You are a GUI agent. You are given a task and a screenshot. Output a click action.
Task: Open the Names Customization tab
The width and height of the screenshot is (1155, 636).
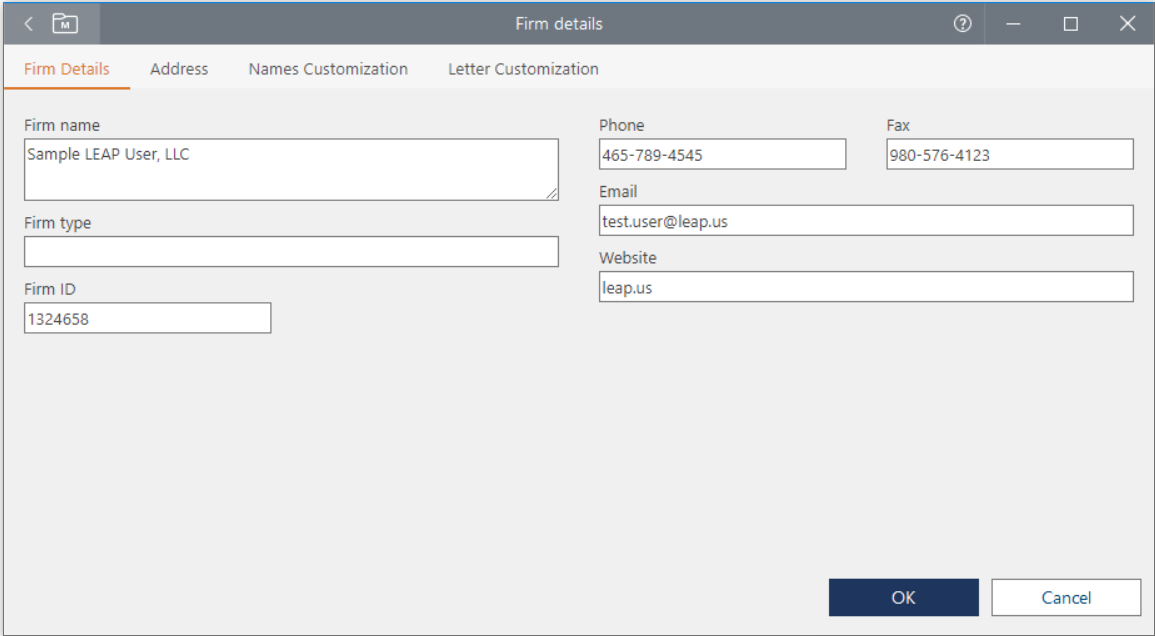coord(328,69)
